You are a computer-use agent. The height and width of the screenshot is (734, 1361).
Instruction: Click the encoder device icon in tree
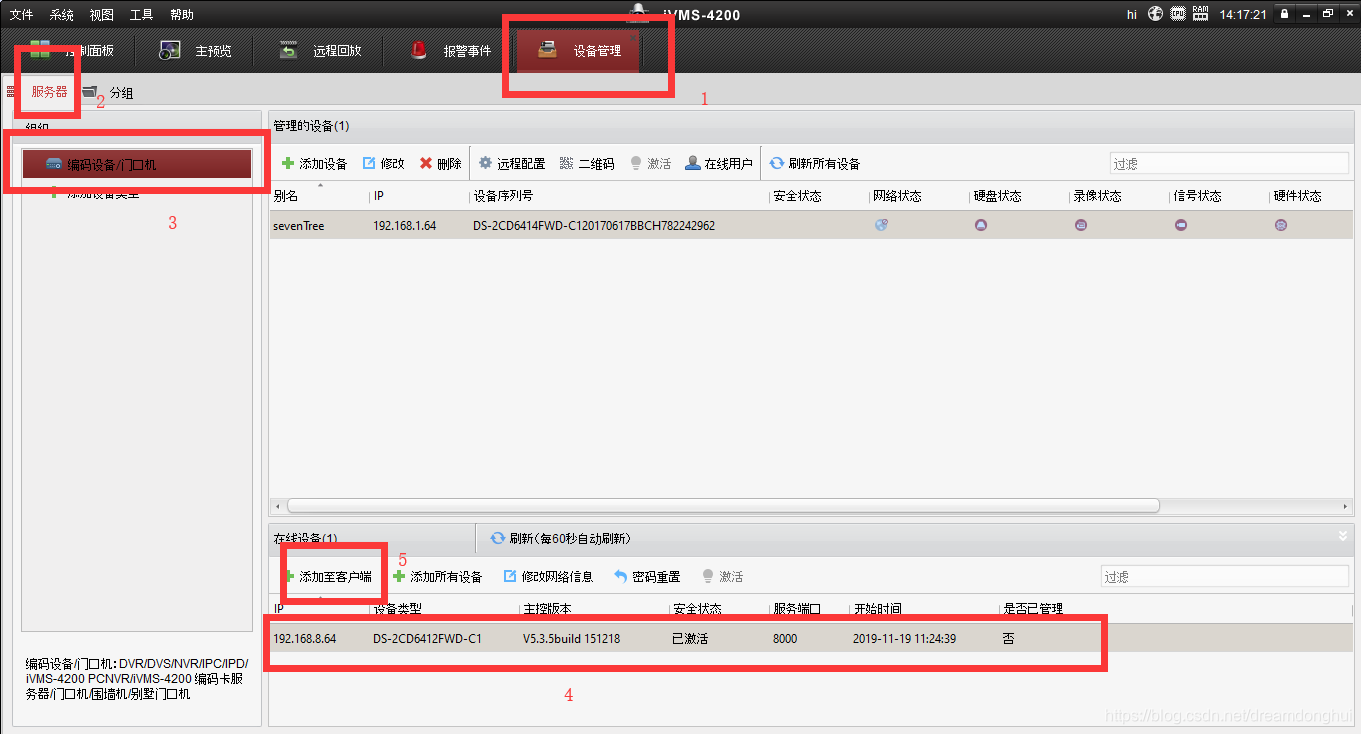[54, 164]
